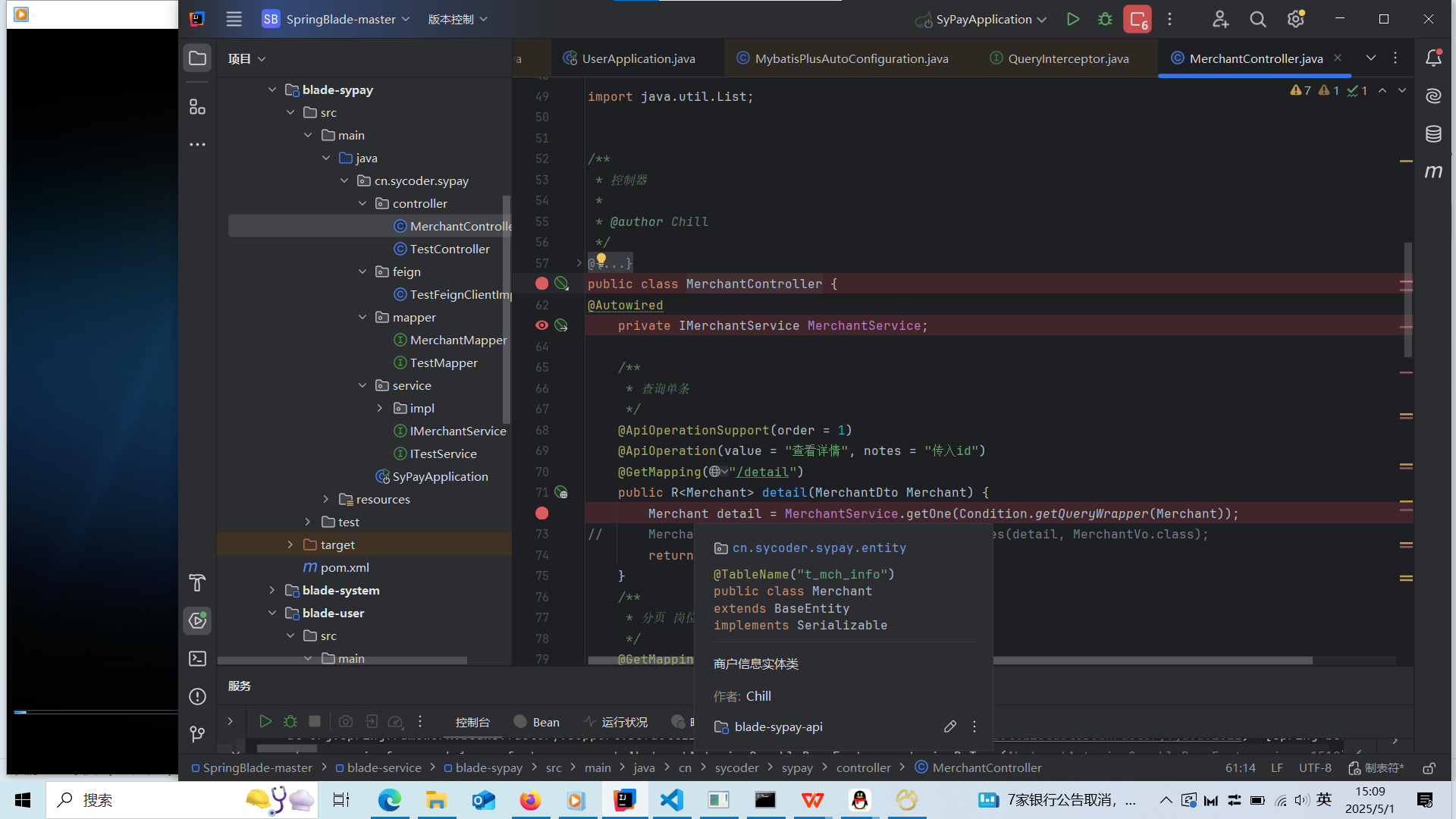Open the 版本控制 version control dropdown
Screen dimensions: 1456x819
457,20
